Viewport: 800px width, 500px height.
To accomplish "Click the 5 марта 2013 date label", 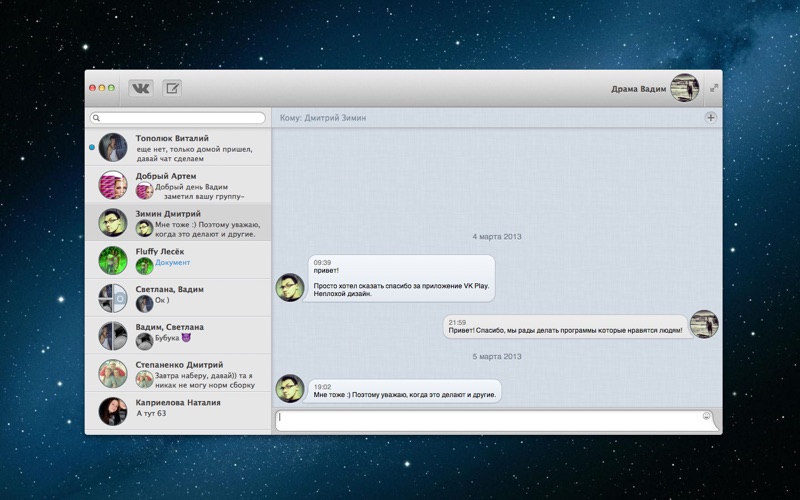I will [x=497, y=356].
